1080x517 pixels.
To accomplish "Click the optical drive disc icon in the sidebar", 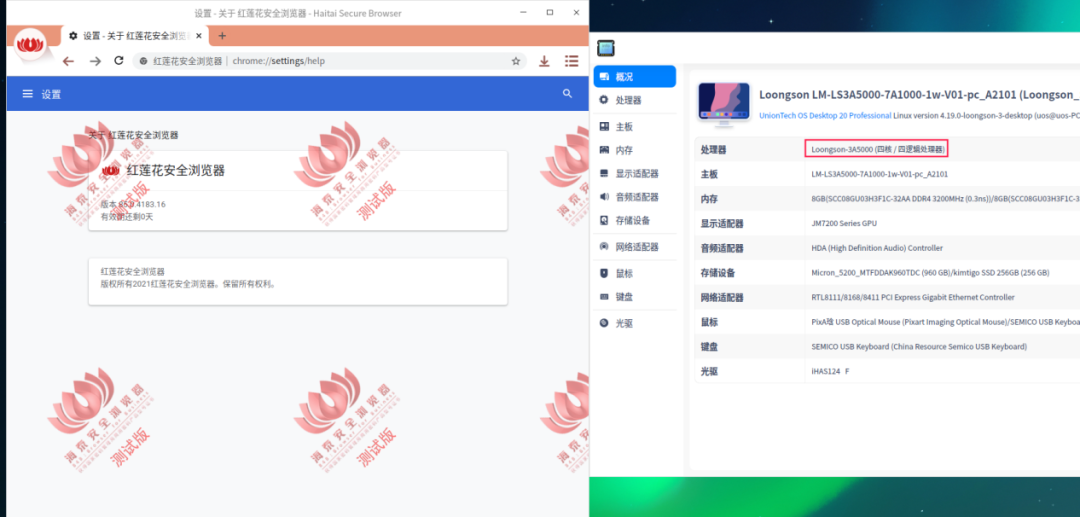I will tap(604, 323).
